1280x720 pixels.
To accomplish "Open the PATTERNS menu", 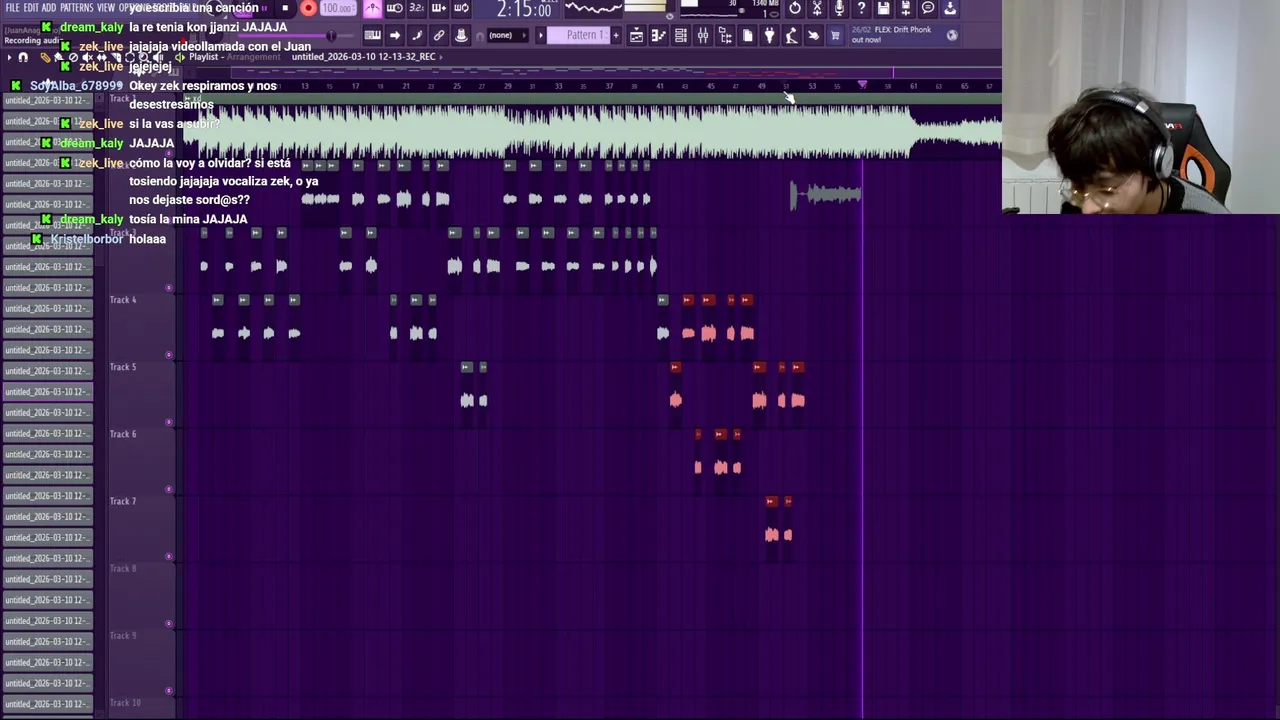I will [x=76, y=8].
